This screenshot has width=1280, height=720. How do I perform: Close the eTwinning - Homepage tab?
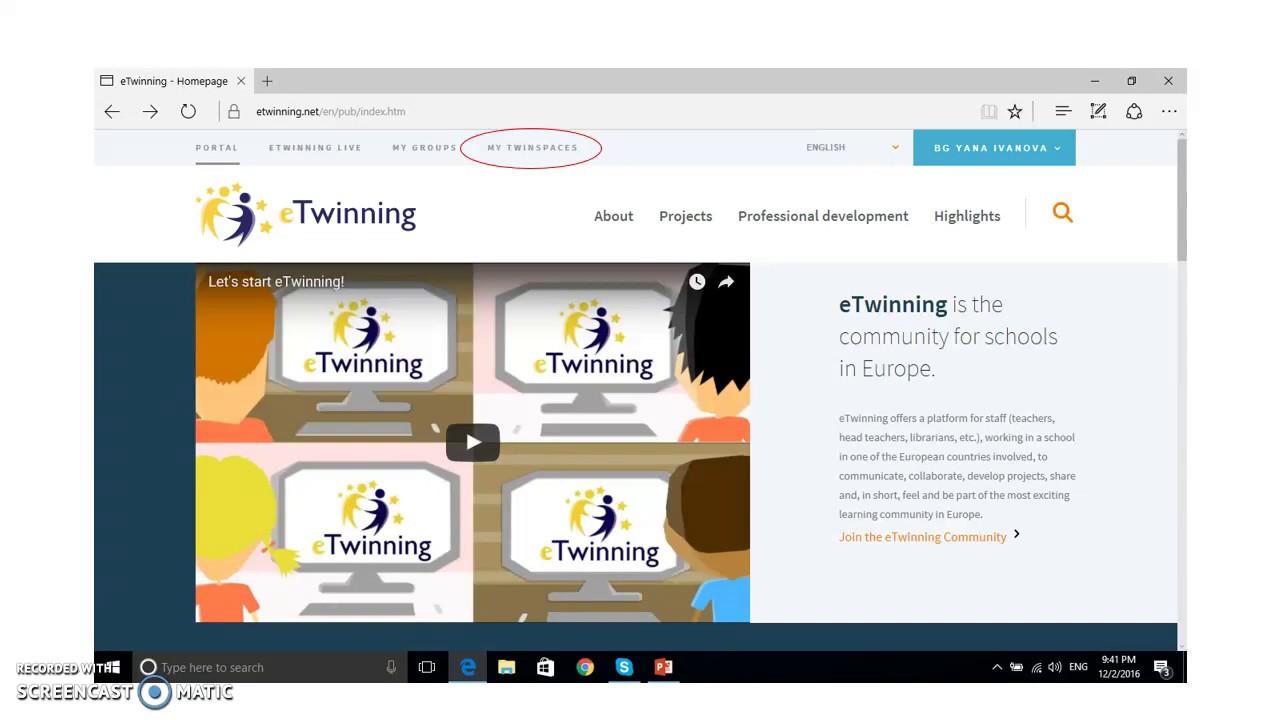coord(241,81)
